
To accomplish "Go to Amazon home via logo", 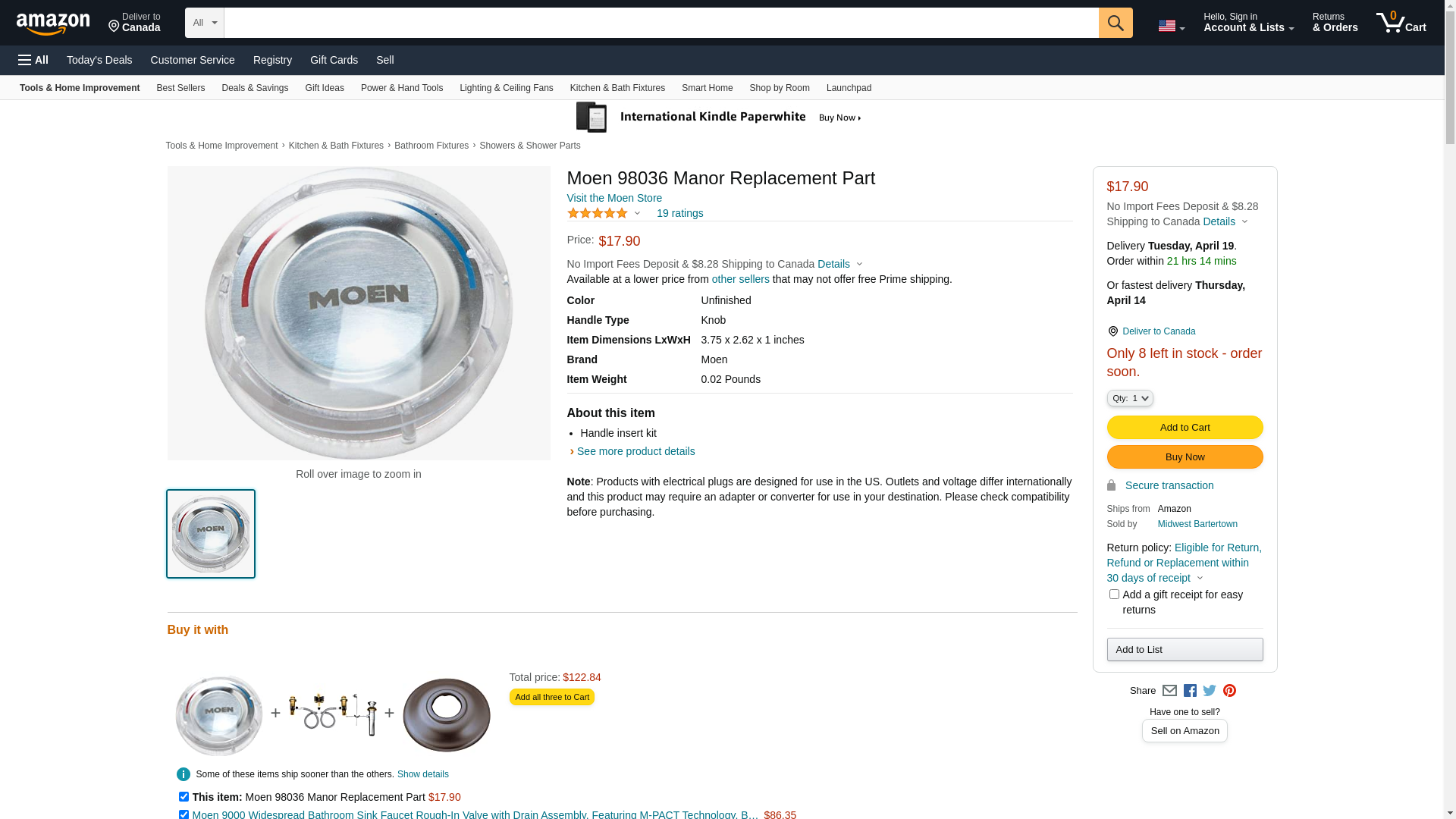I will click(x=53, y=24).
